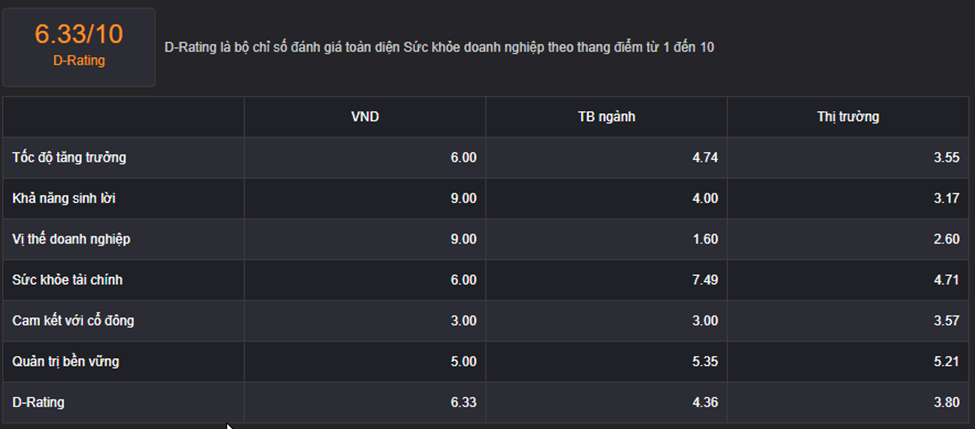
Task: Select the Thị trường column header
Action: pos(848,117)
